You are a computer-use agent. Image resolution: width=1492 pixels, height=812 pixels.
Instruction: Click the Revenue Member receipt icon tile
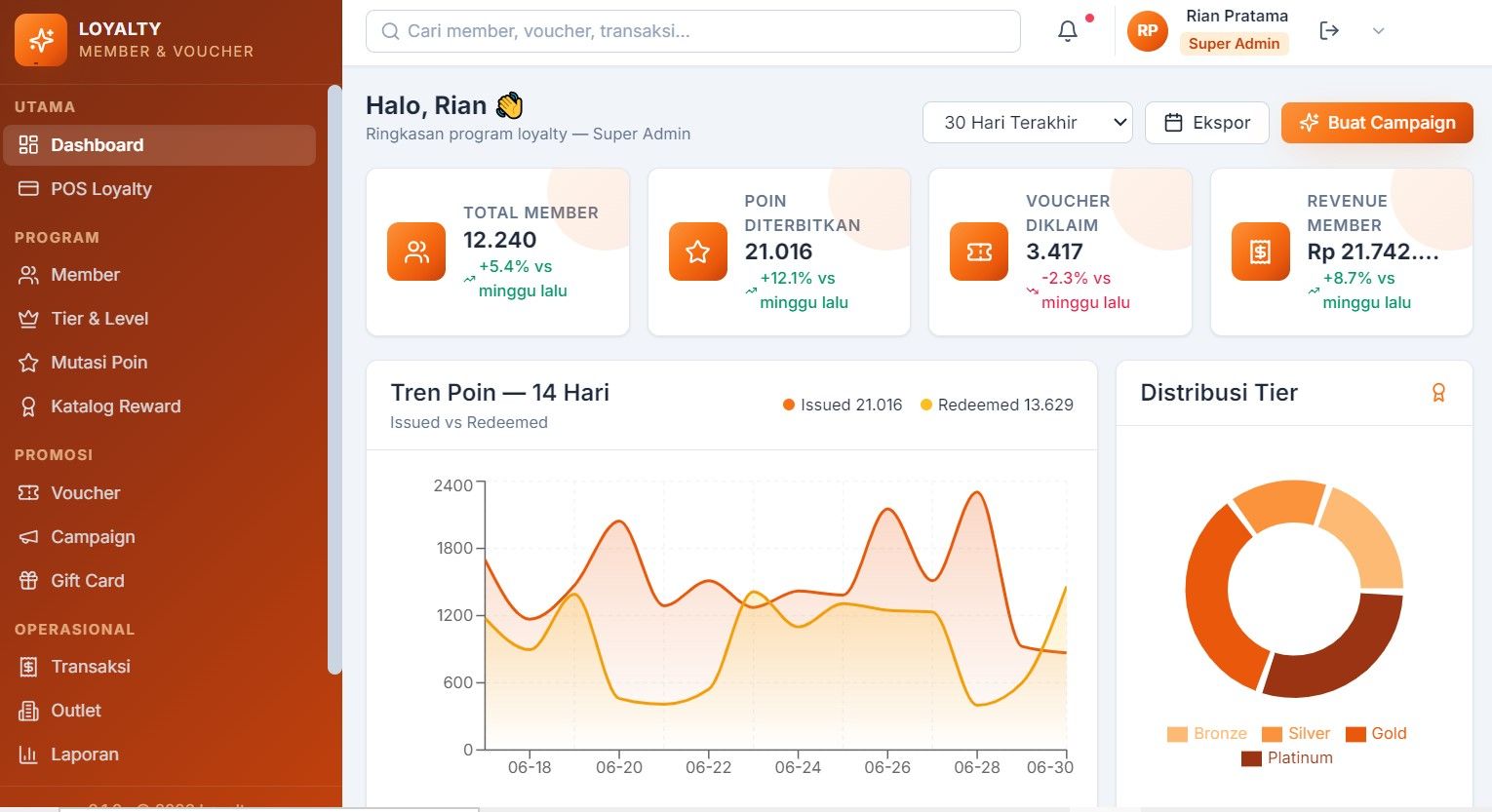pyautogui.click(x=1261, y=251)
